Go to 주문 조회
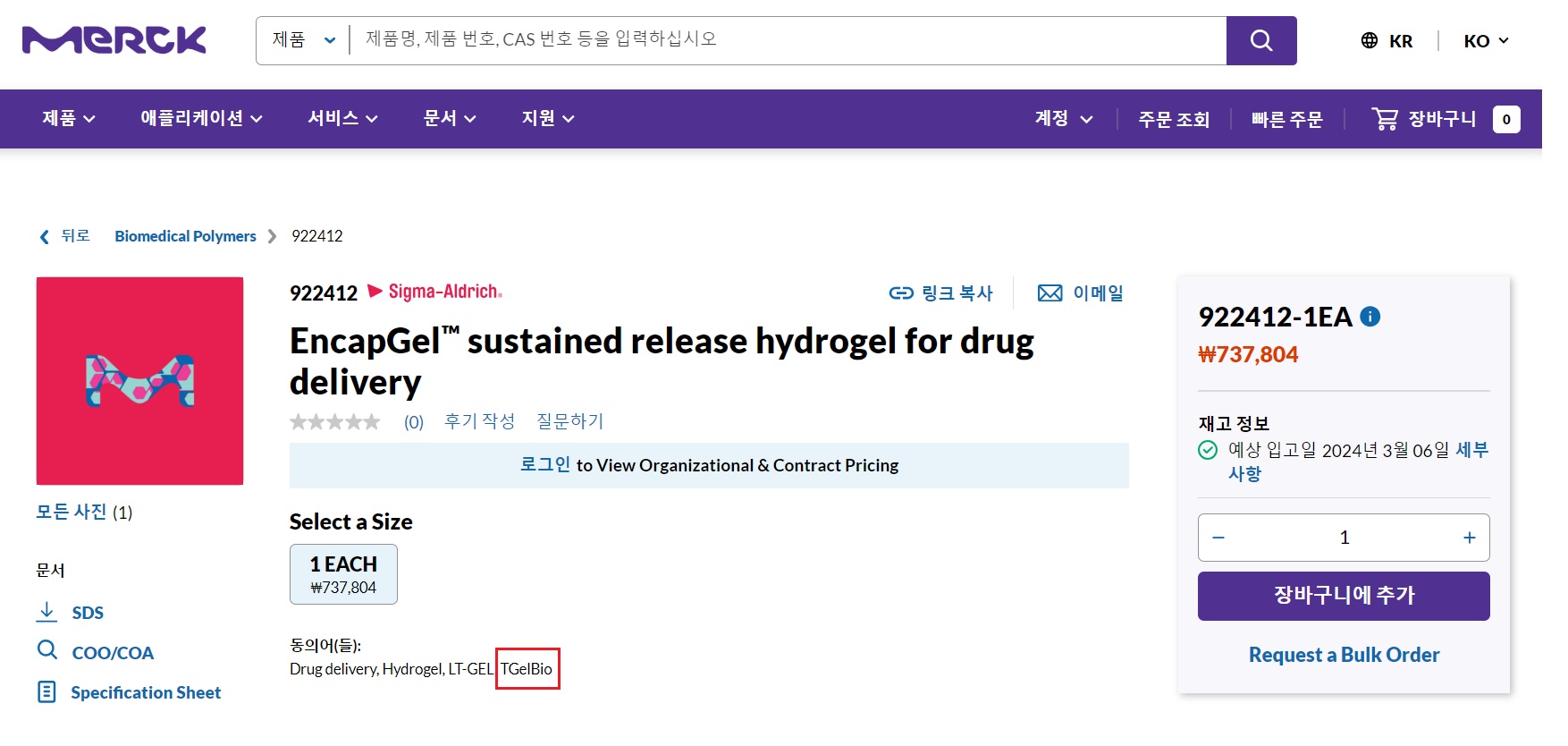 (x=1174, y=119)
